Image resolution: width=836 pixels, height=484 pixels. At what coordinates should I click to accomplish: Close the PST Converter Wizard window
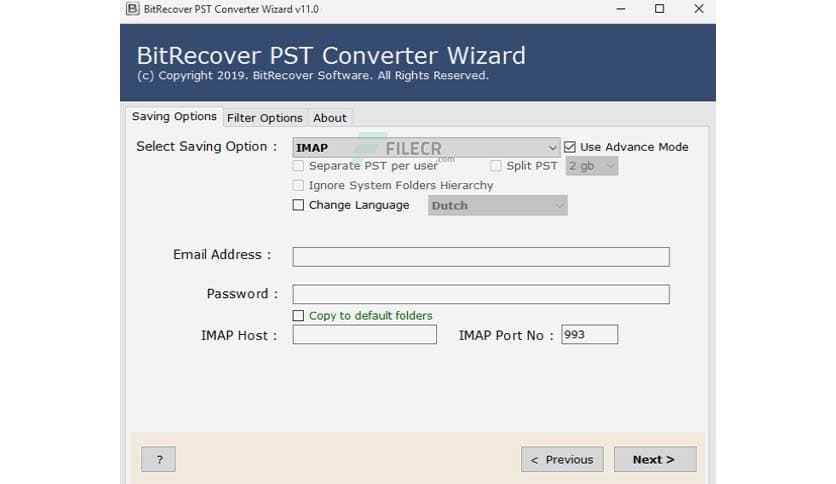[x=699, y=9]
